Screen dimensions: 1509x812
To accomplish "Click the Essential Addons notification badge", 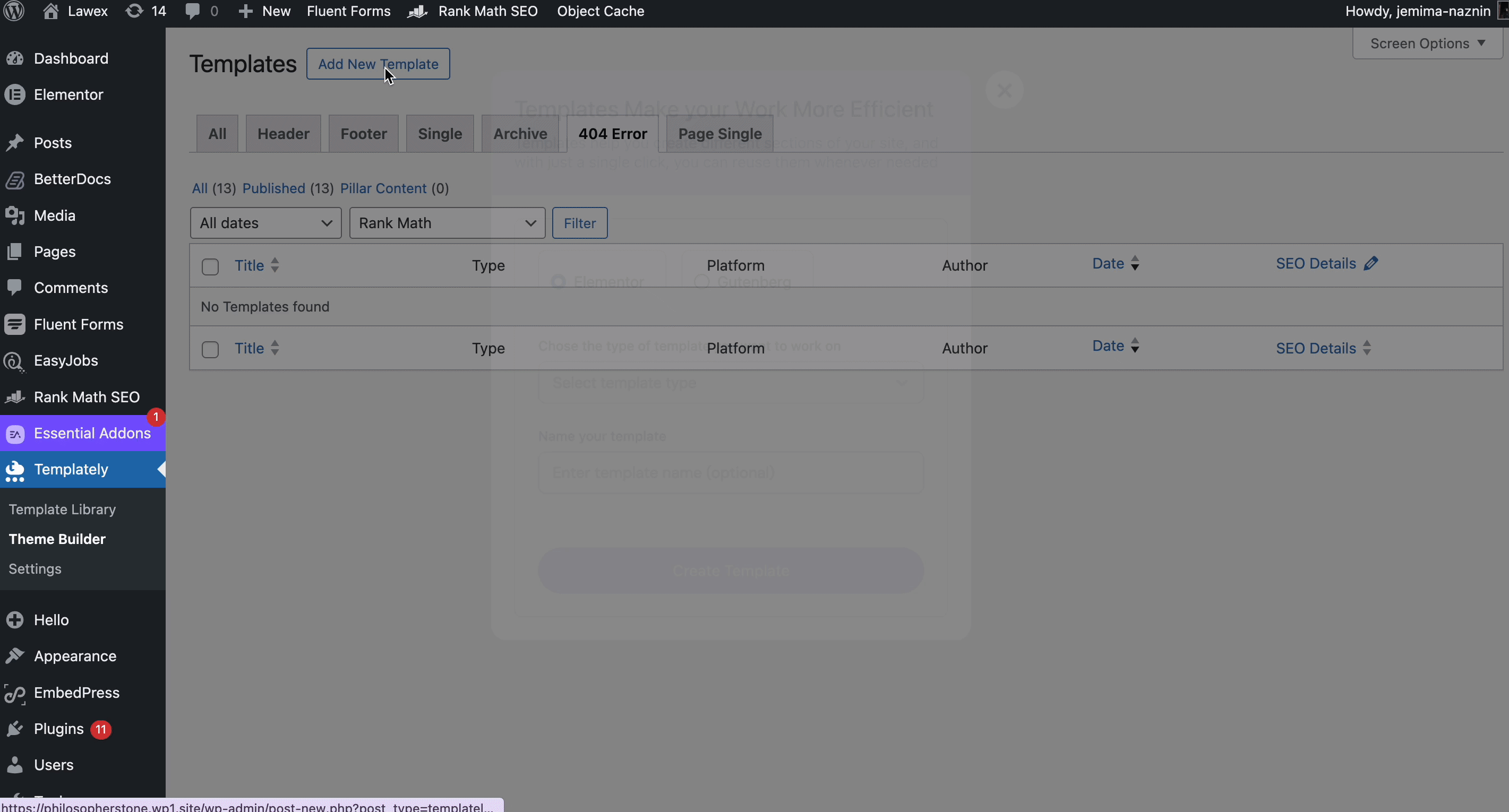I will pyautogui.click(x=156, y=417).
